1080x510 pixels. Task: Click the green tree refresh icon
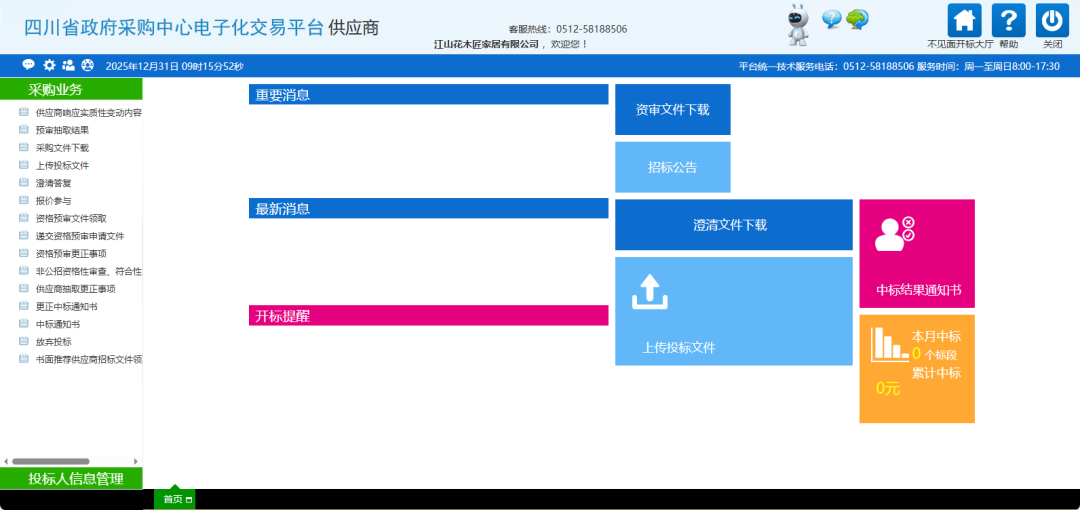point(857,19)
